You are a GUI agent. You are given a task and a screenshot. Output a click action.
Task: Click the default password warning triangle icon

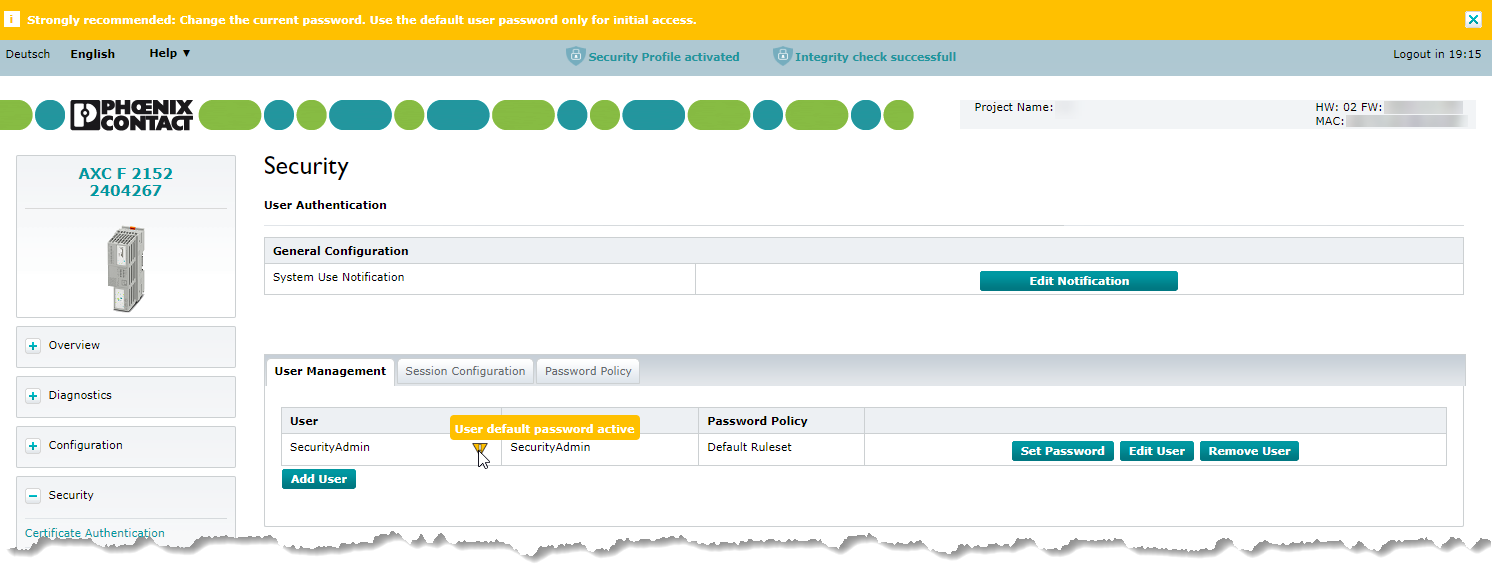coord(480,450)
